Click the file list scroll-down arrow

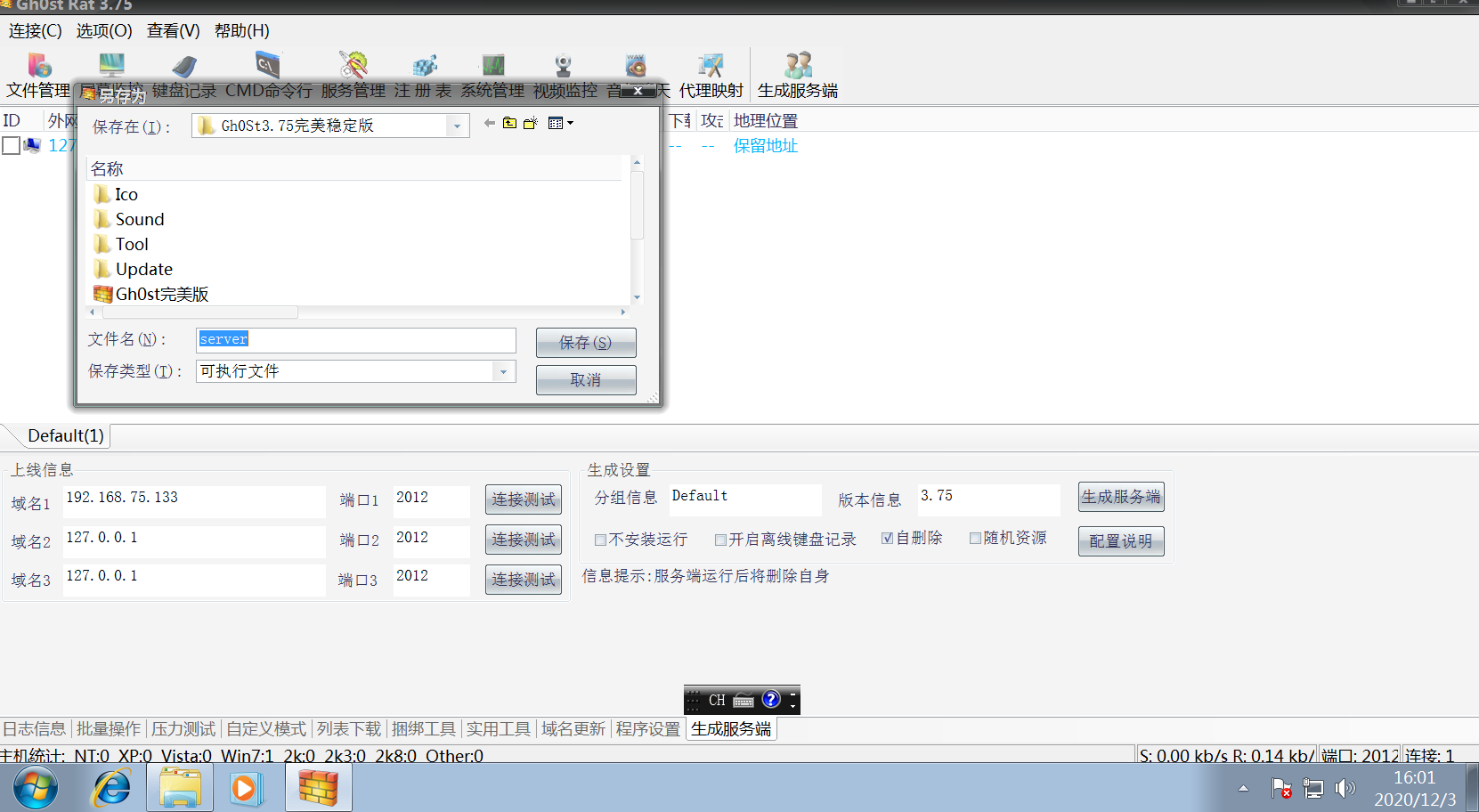637,297
